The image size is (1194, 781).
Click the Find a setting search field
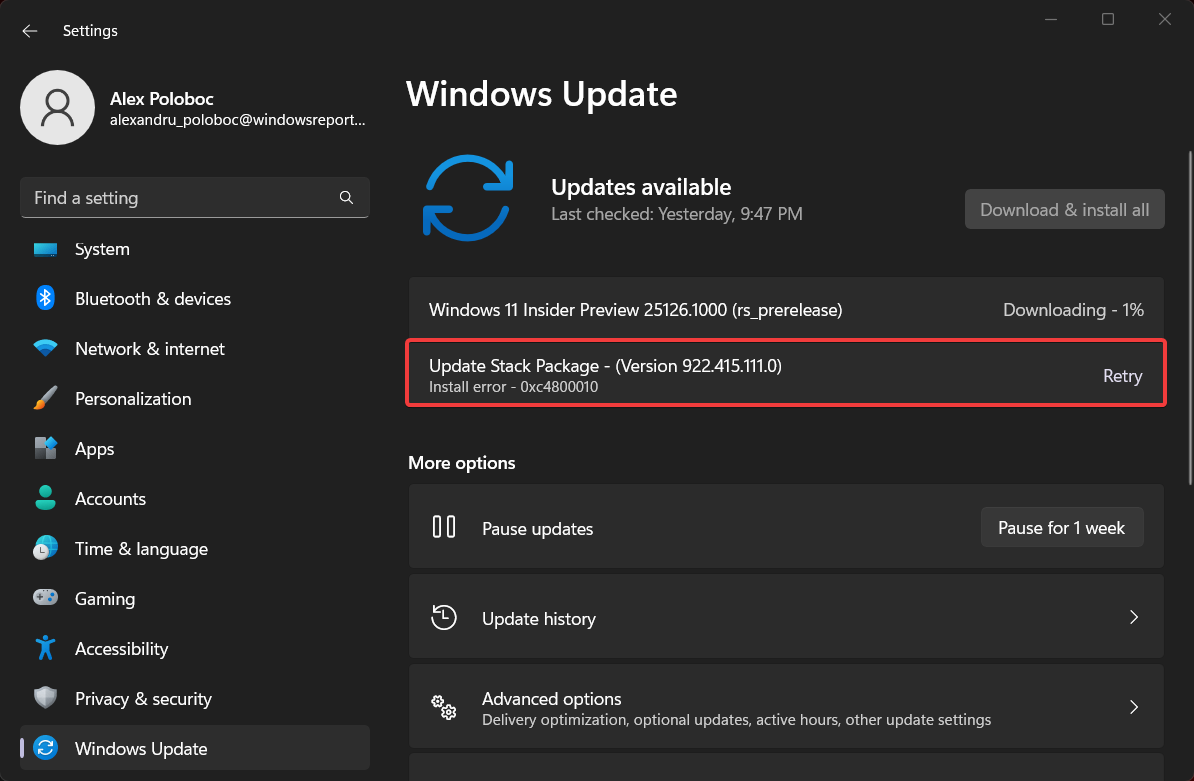tap(180, 197)
